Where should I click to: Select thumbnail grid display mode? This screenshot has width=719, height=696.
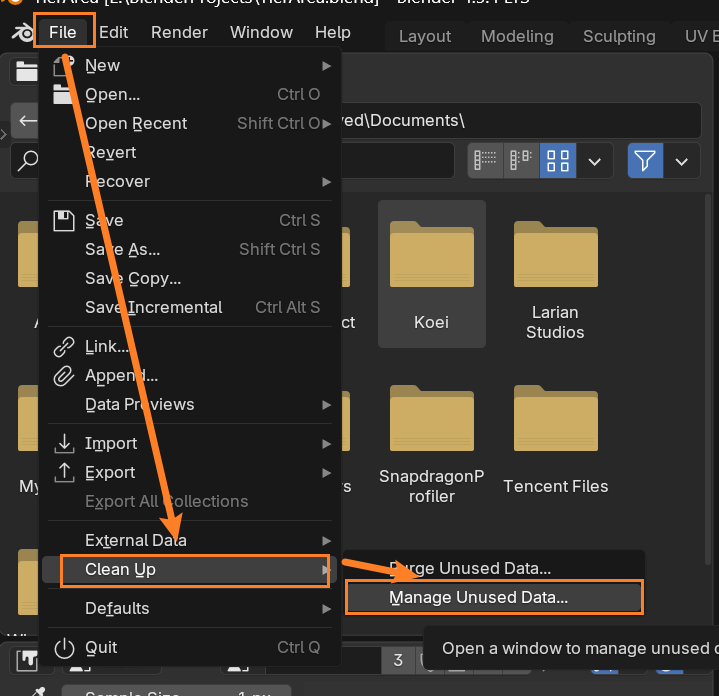557,160
